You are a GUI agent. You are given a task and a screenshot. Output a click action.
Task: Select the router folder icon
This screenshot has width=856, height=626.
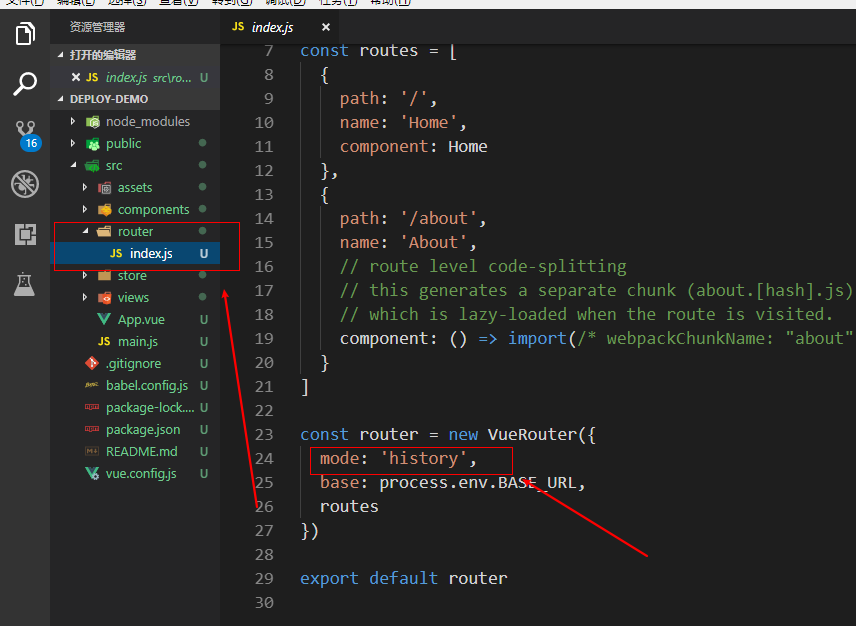coord(104,231)
